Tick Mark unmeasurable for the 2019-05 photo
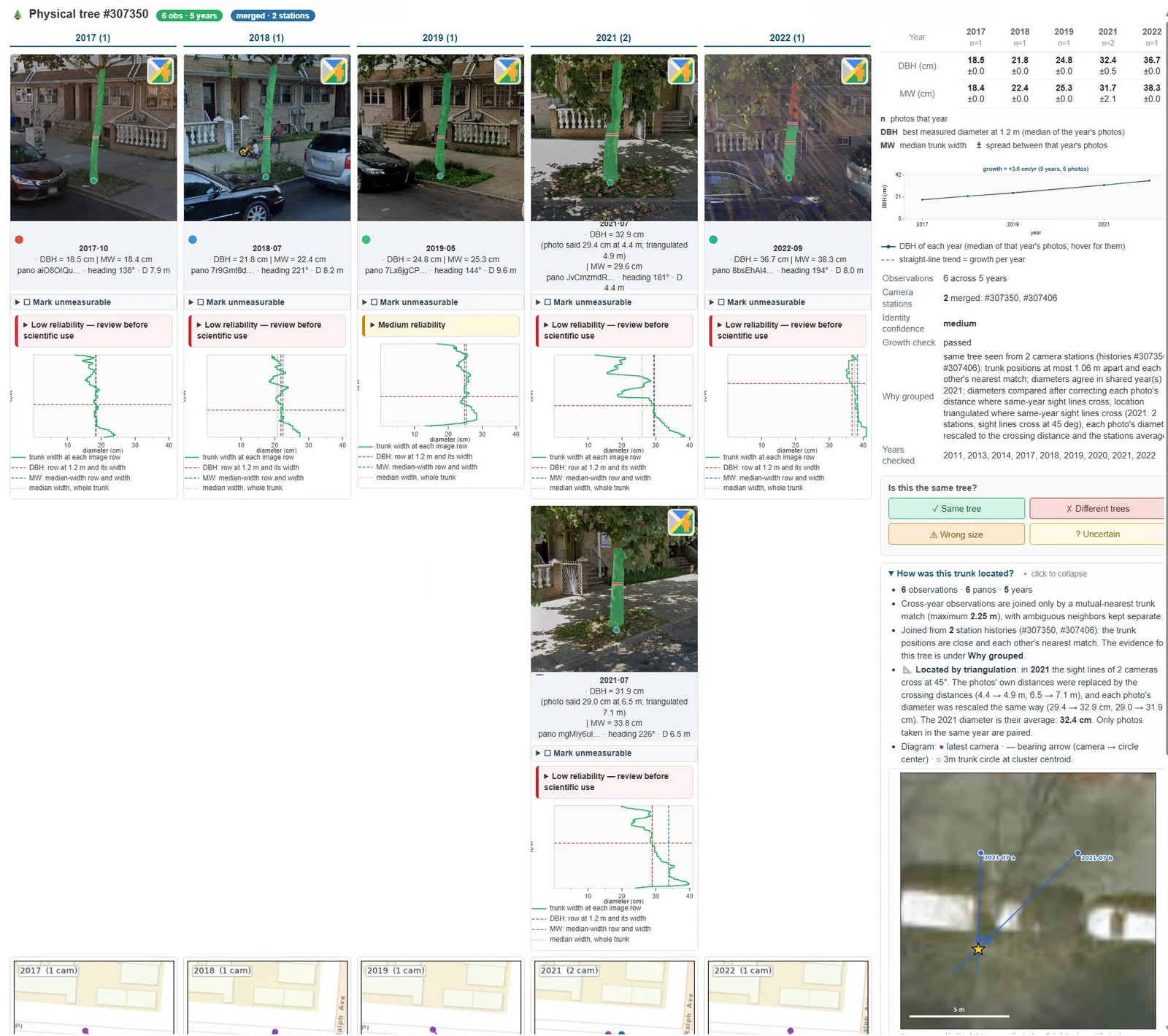The image size is (1168, 1036). [x=374, y=302]
